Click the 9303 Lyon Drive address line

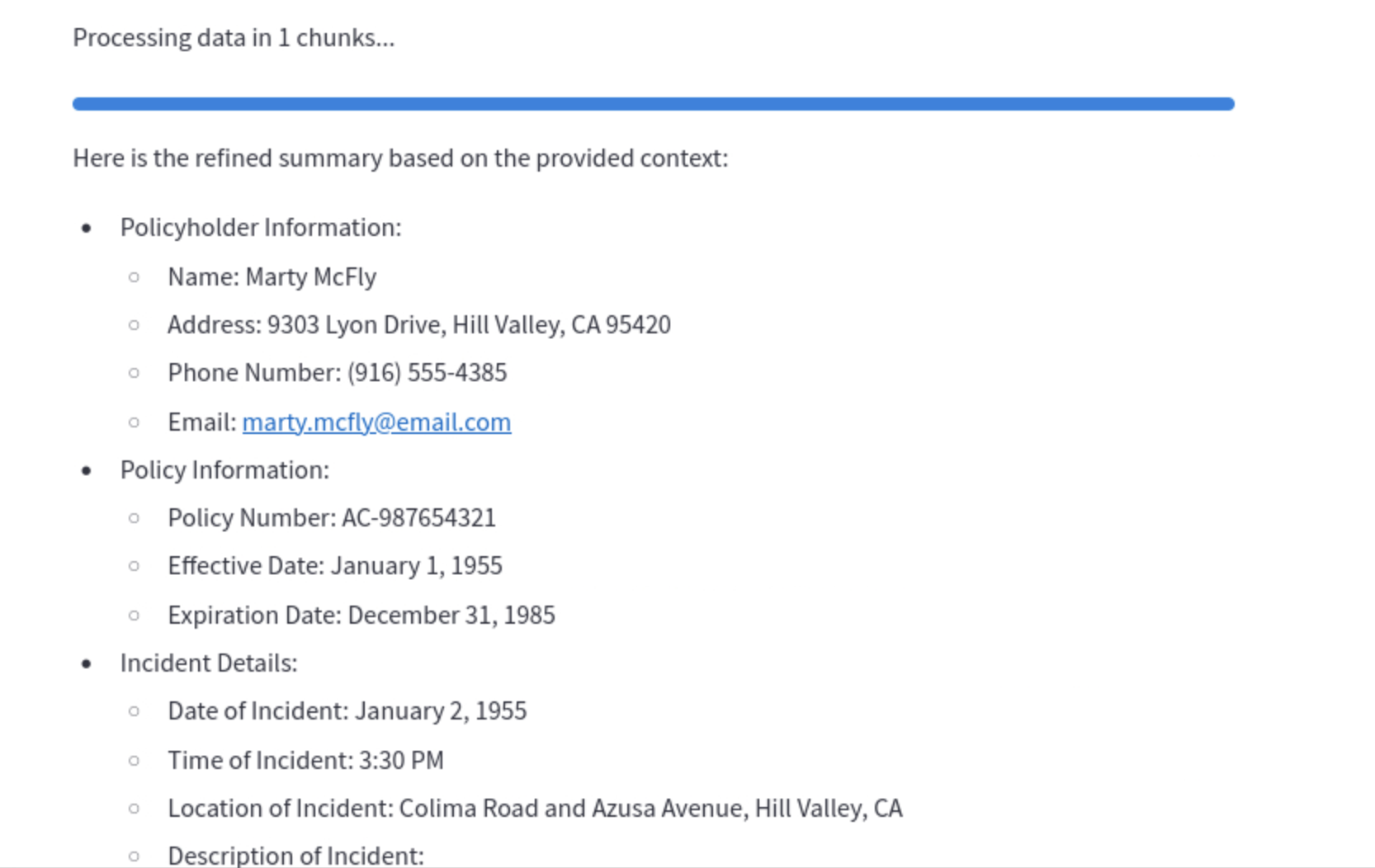click(x=418, y=324)
